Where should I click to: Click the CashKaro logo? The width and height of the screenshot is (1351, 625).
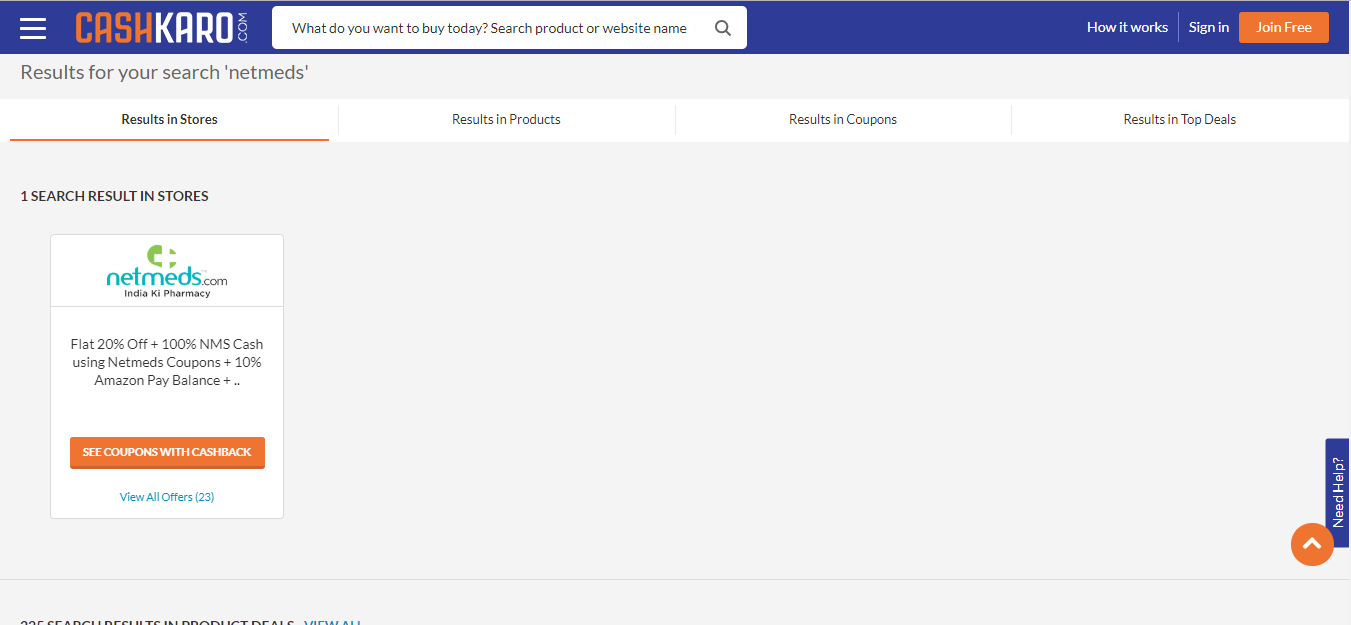[160, 27]
